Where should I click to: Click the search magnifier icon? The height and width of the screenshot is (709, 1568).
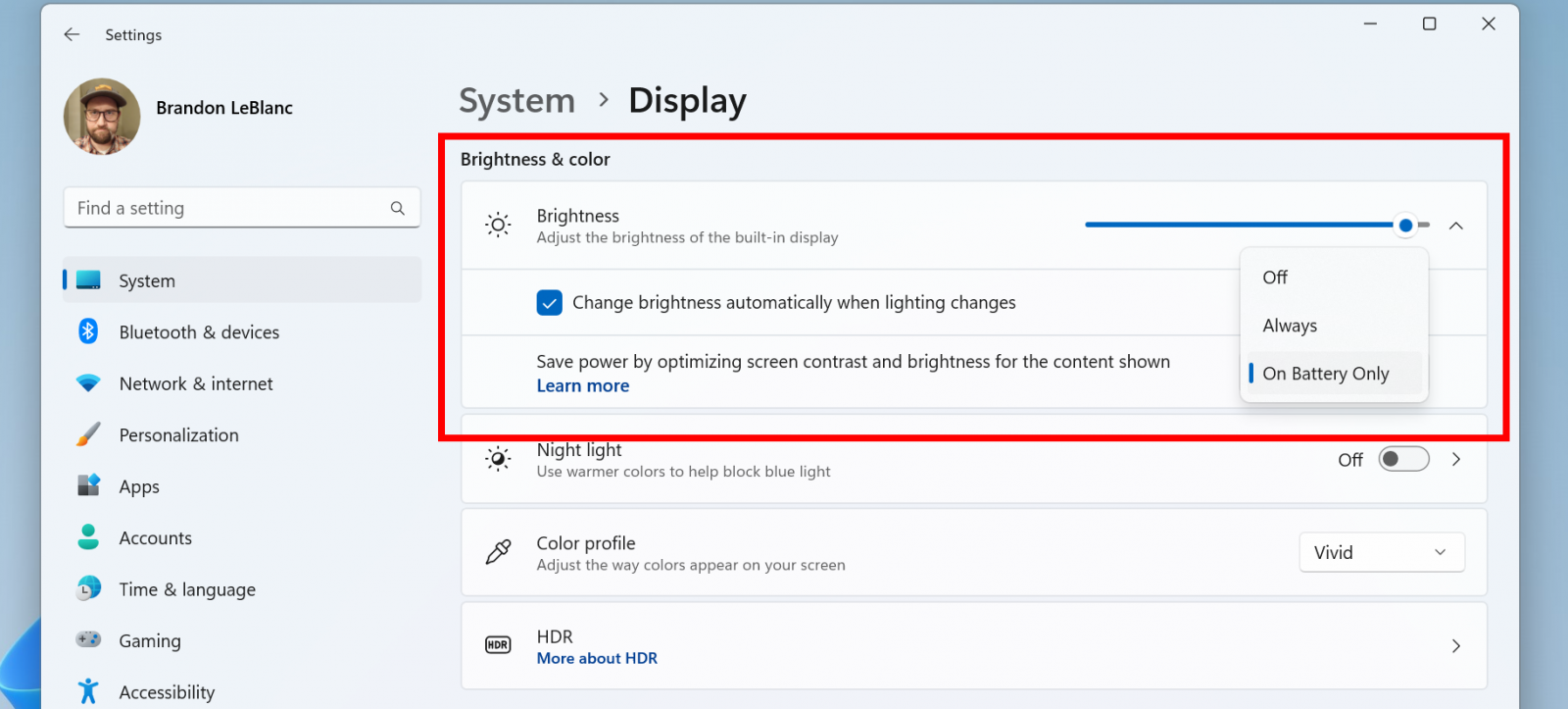[397, 208]
